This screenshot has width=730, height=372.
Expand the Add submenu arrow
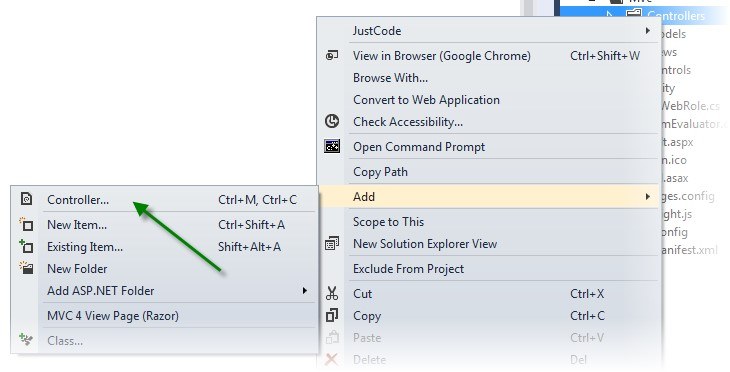(648, 197)
